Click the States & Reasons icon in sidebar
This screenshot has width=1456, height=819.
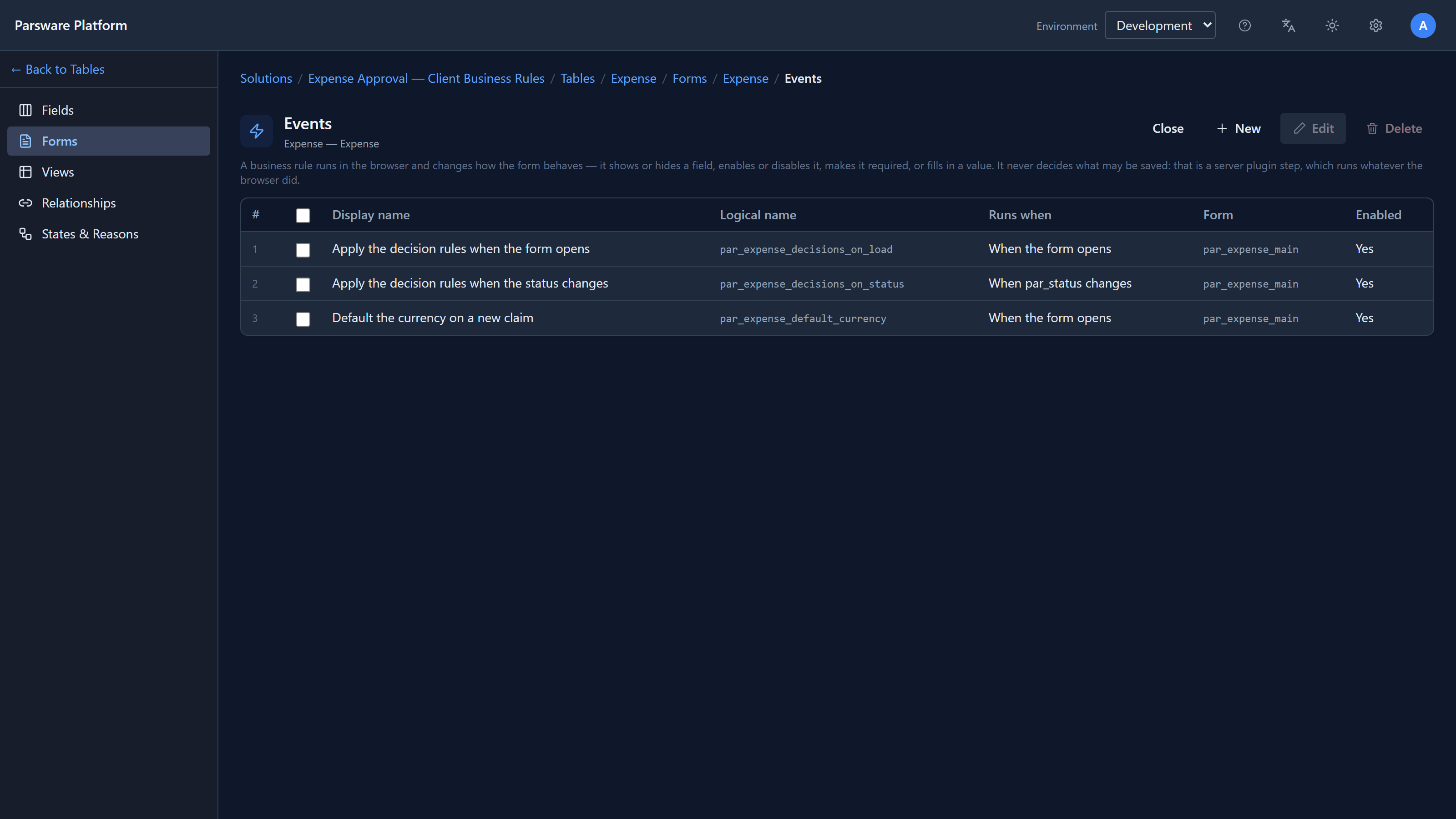25,234
